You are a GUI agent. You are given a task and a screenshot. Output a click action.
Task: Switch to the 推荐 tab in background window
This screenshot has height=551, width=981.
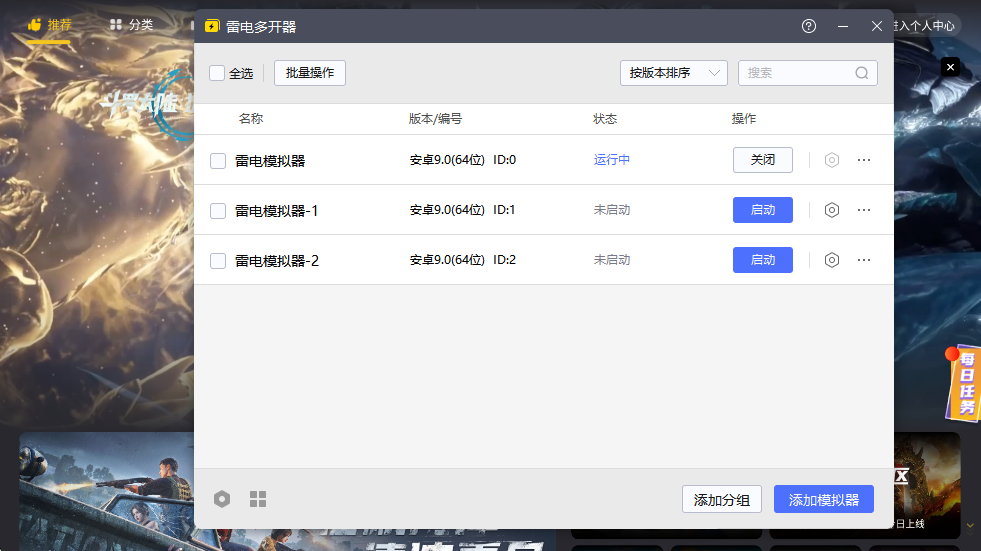coord(50,25)
